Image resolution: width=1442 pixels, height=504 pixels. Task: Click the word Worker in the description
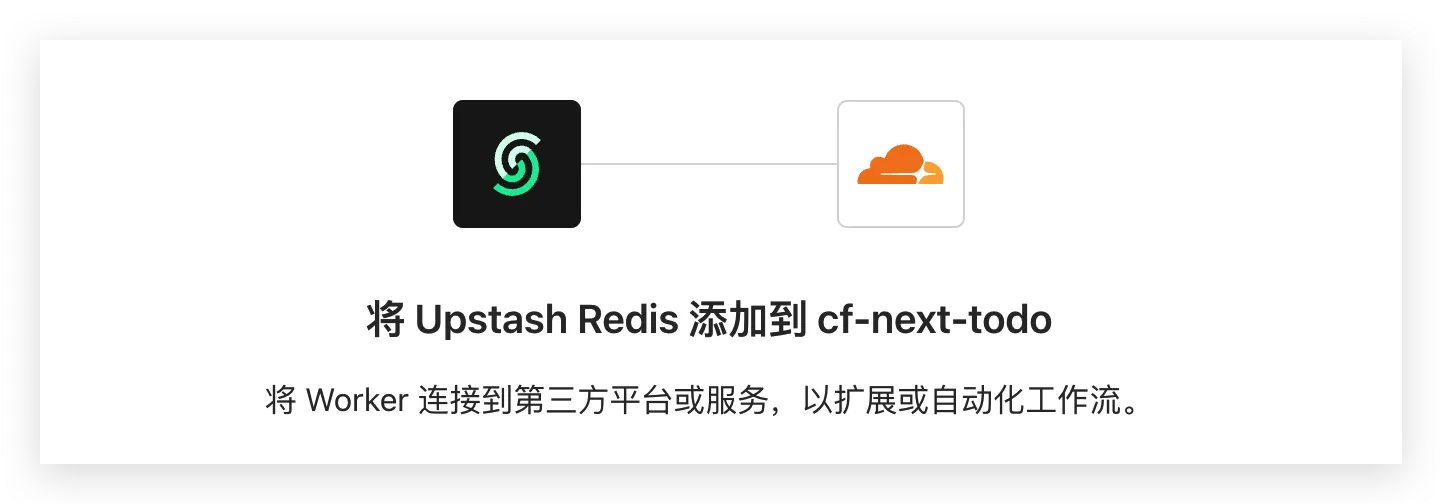point(357,402)
